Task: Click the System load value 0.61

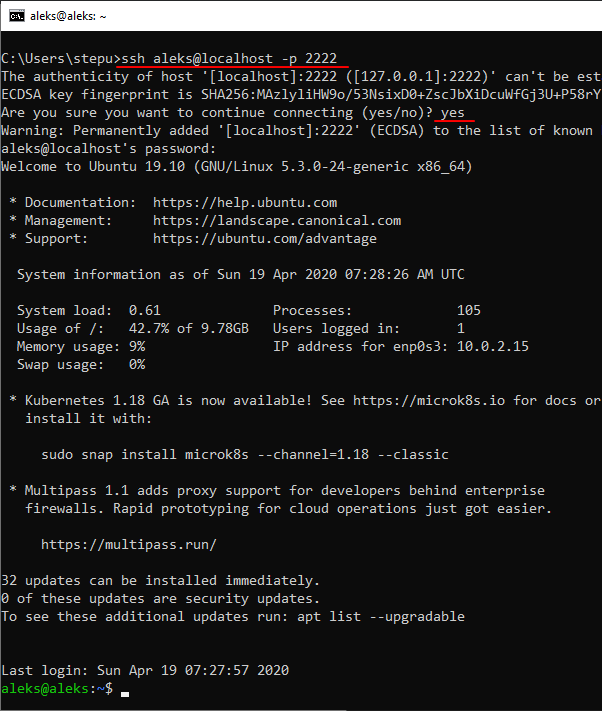Action: pyautogui.click(x=145, y=310)
